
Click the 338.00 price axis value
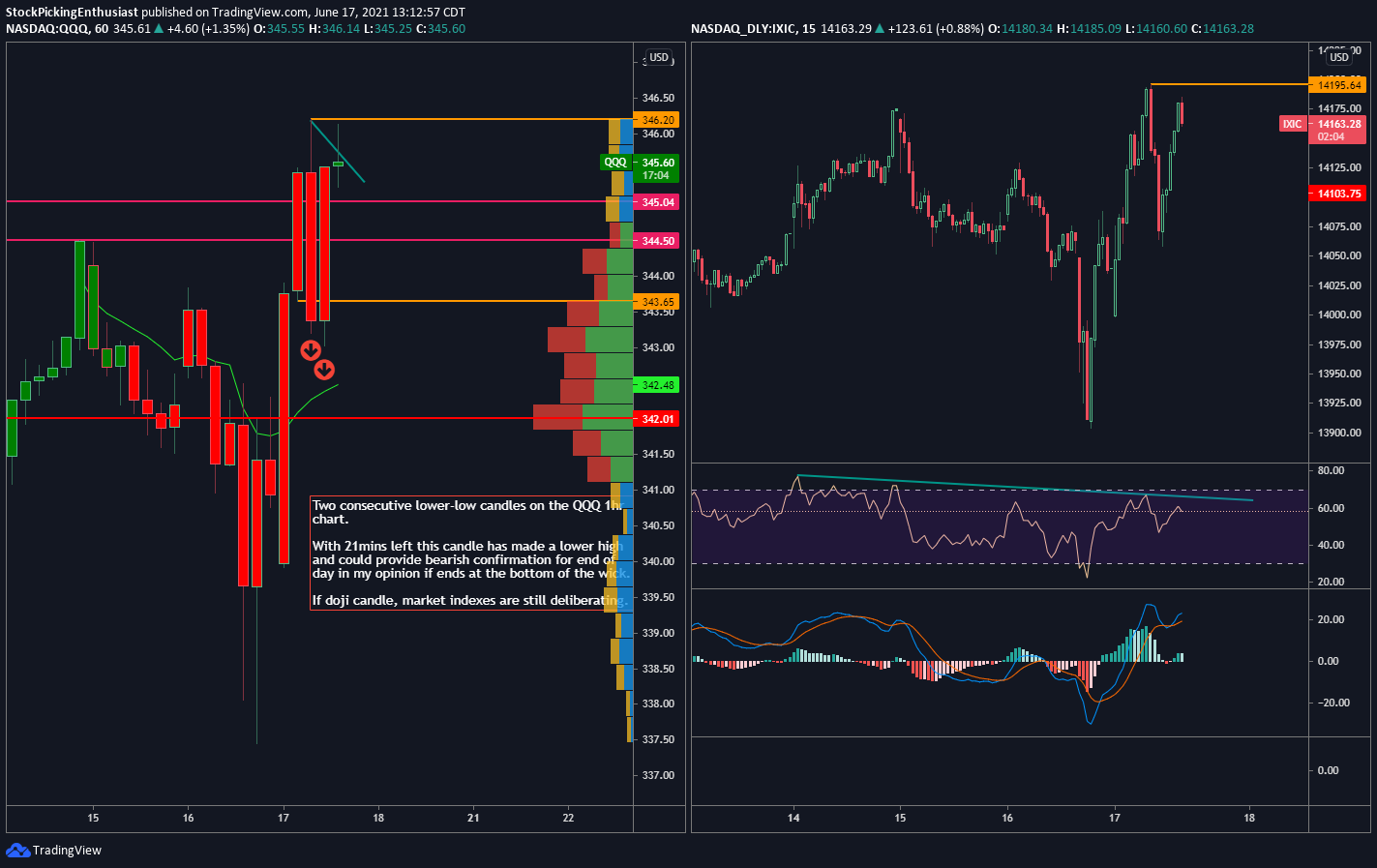click(x=658, y=703)
